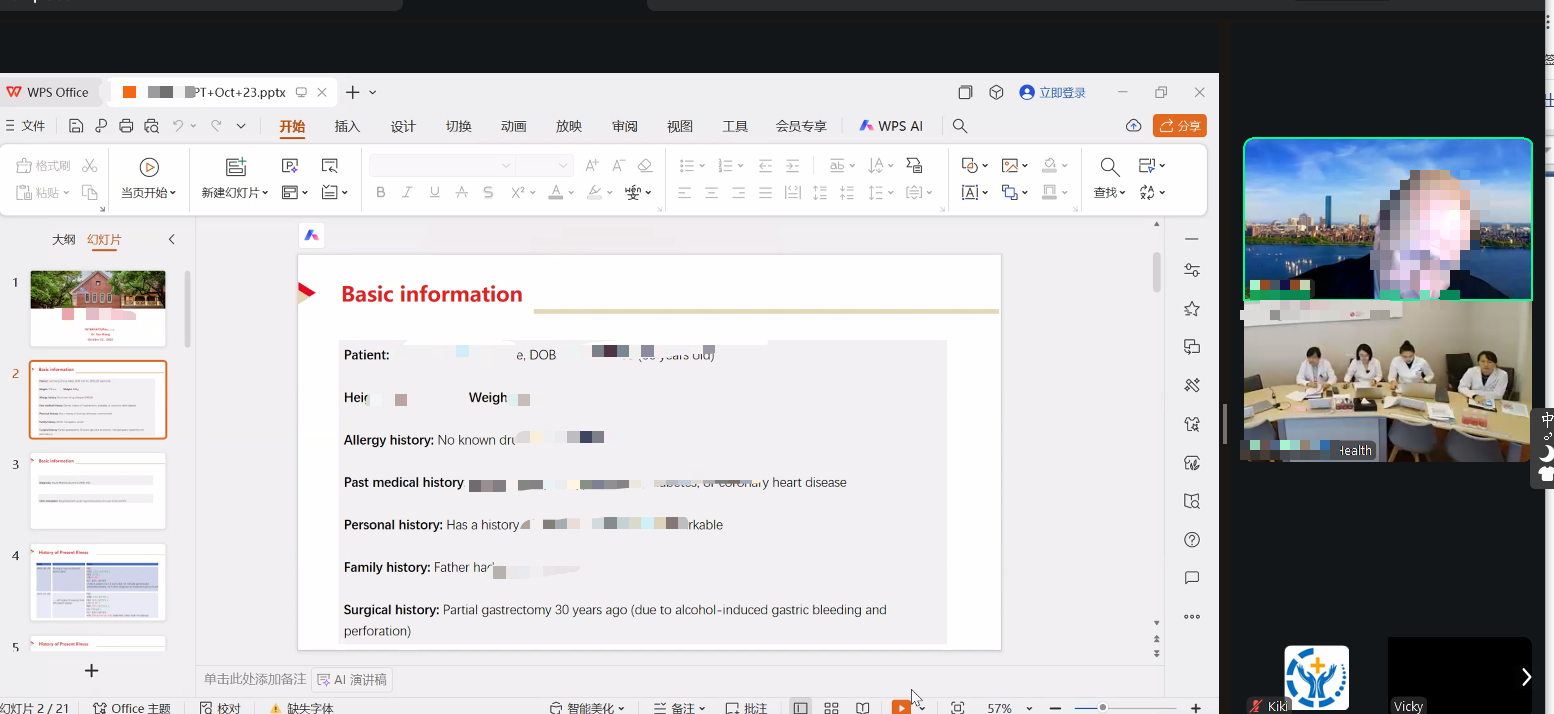Image resolution: width=1554 pixels, height=714 pixels.
Task: Select slide 3 thumbnail in the panel
Action: tap(97, 490)
